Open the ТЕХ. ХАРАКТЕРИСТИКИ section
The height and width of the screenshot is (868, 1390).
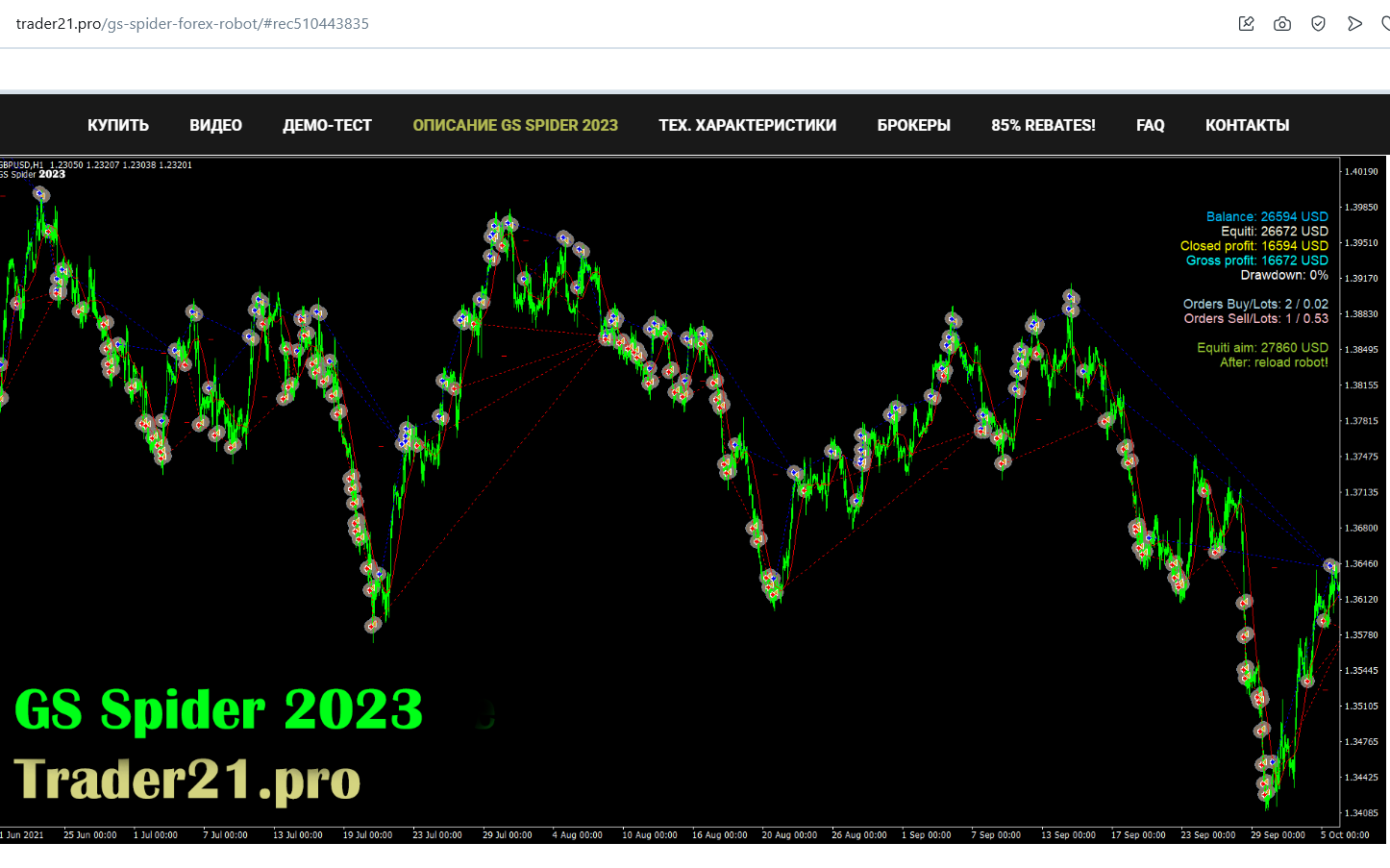(747, 125)
